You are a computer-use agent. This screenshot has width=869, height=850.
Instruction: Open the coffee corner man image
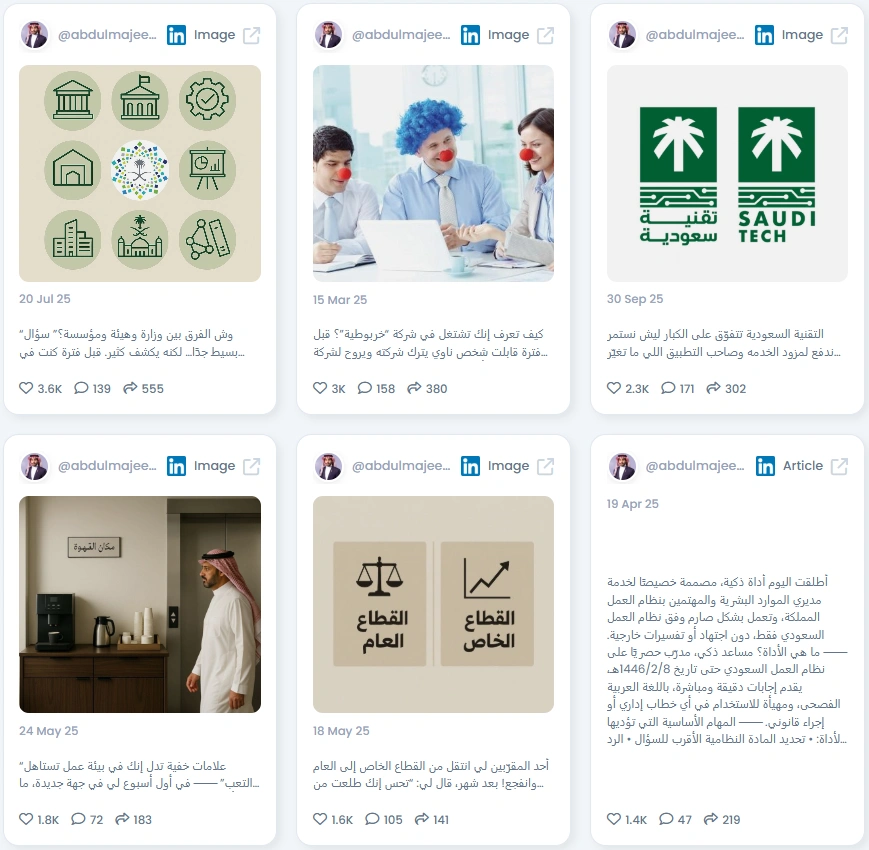(140, 605)
